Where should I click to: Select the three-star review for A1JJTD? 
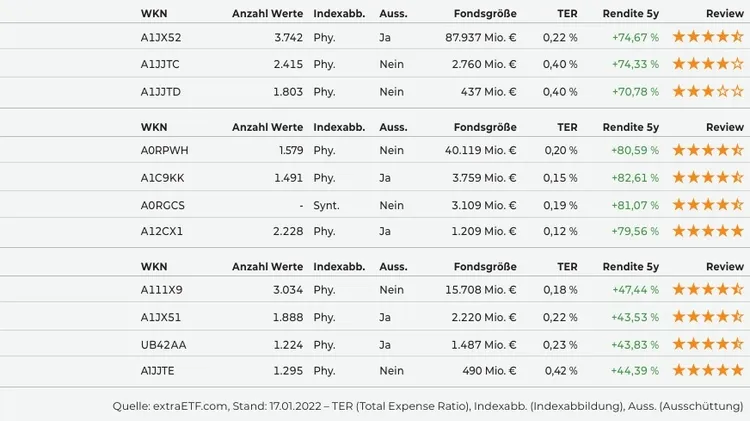(x=708, y=91)
